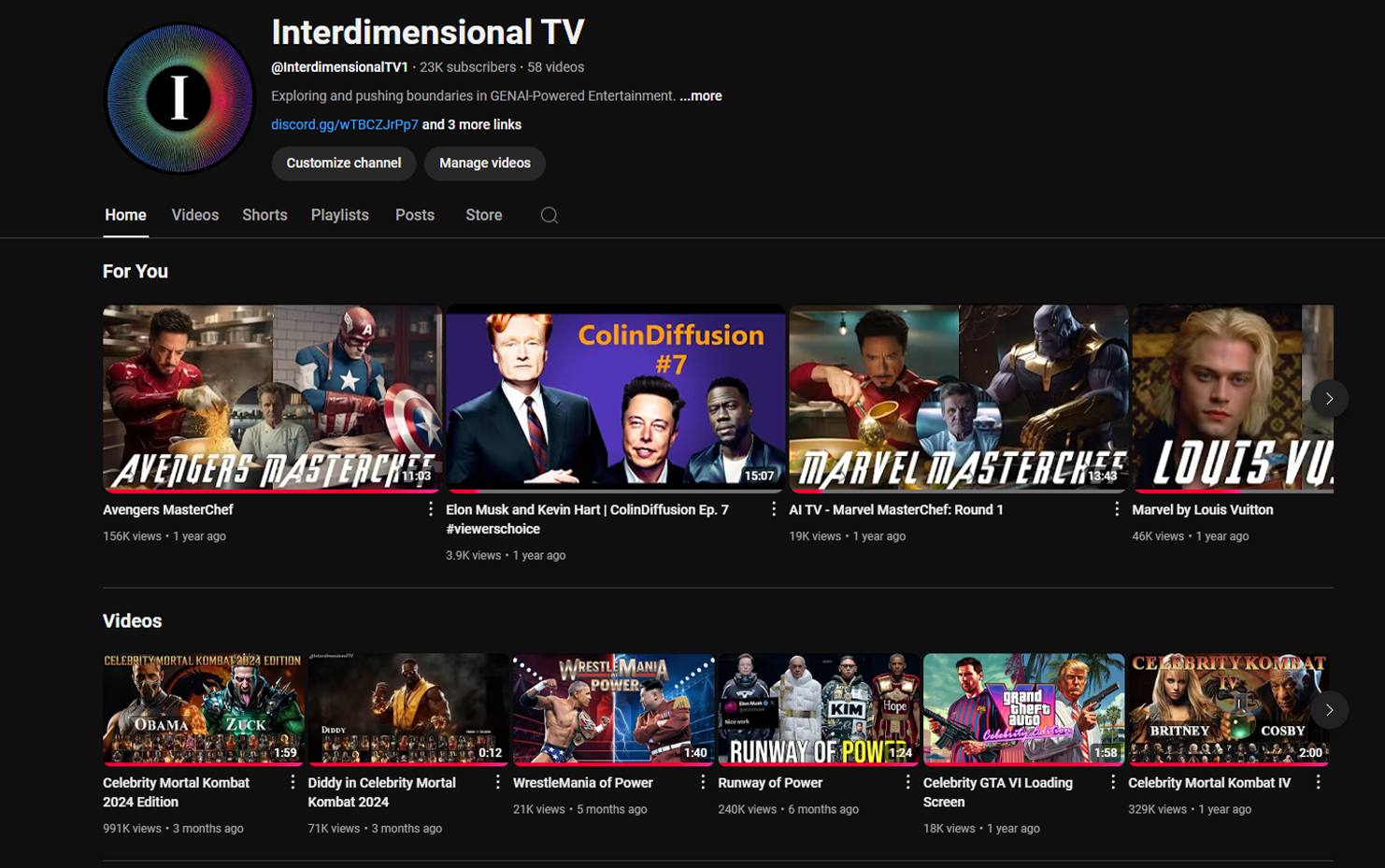
Task: Switch to the Videos tab
Action: [x=194, y=215]
